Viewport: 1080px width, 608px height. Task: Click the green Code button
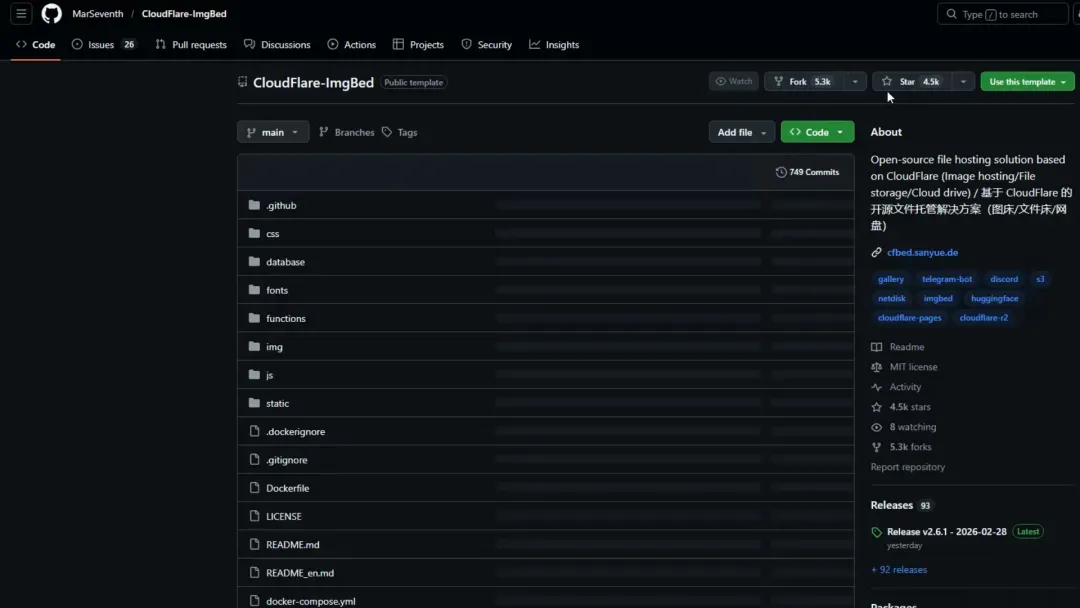817,132
